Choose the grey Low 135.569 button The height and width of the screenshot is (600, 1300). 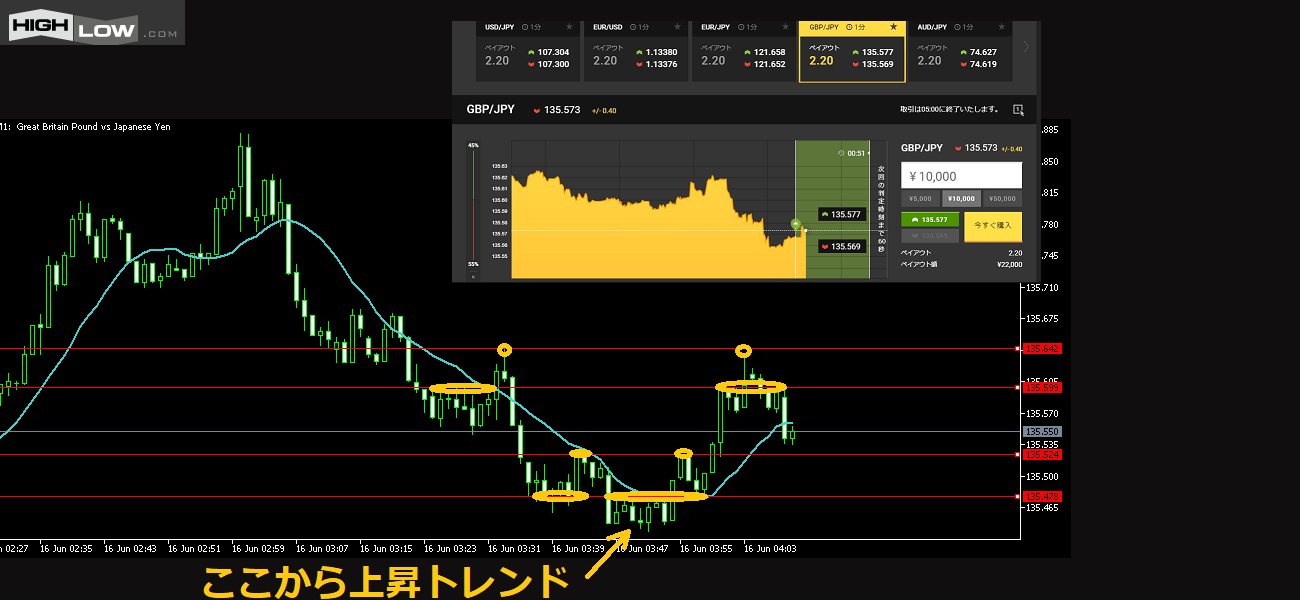(x=930, y=236)
